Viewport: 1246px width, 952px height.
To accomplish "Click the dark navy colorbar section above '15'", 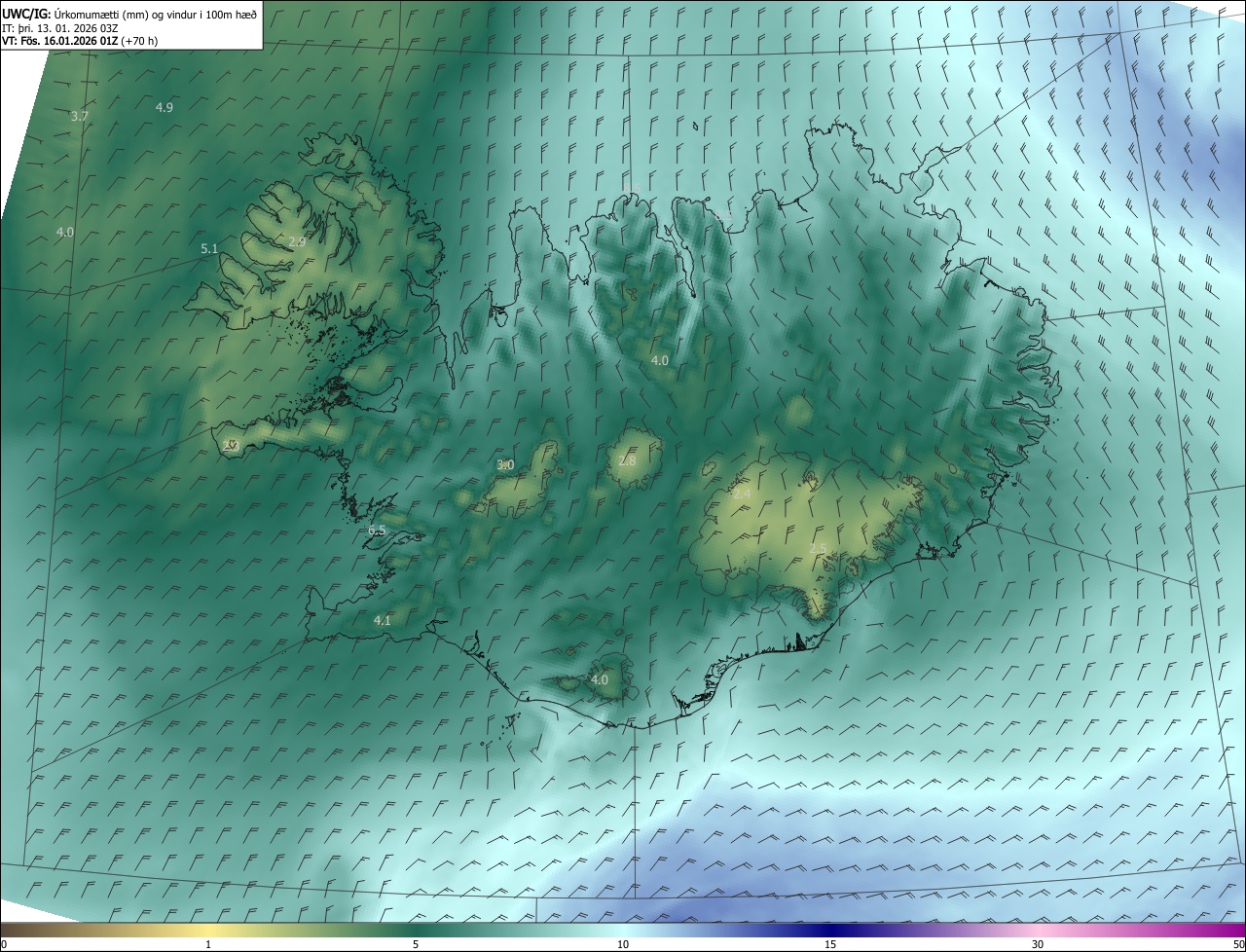I will [830, 930].
